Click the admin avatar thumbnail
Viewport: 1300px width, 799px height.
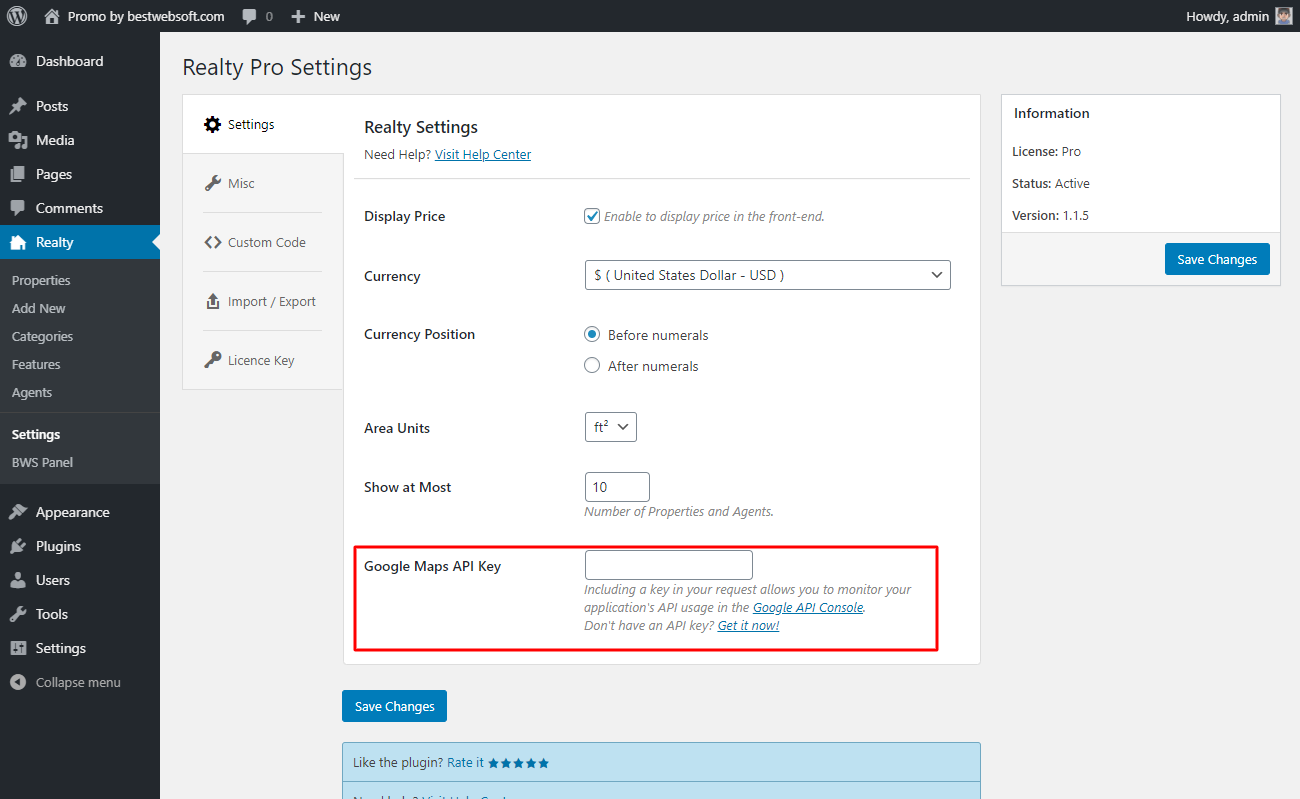1284,16
